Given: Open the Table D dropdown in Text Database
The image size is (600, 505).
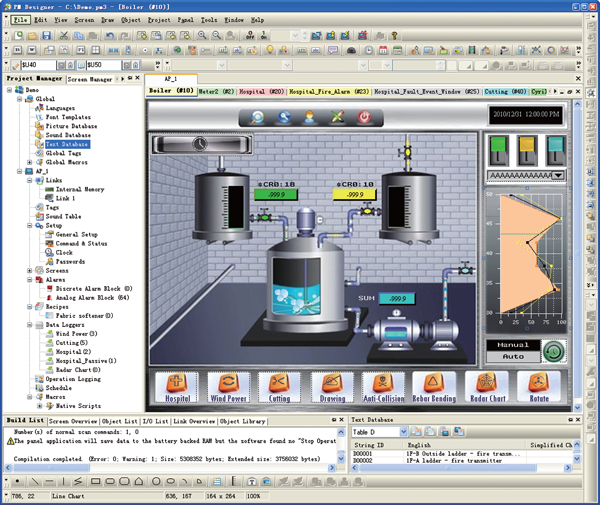Looking at the screenshot, I should pyautogui.click(x=403, y=432).
